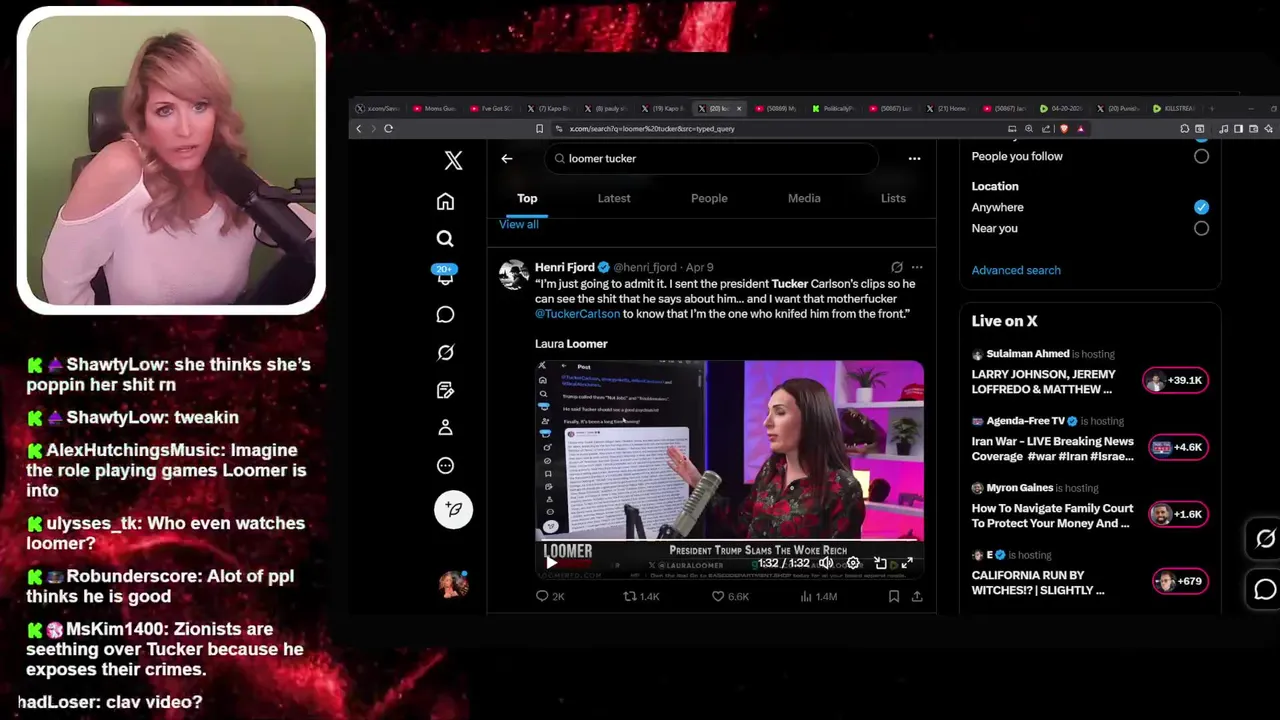View analytics showing 1.4M views
The image size is (1280, 720).
point(819,596)
